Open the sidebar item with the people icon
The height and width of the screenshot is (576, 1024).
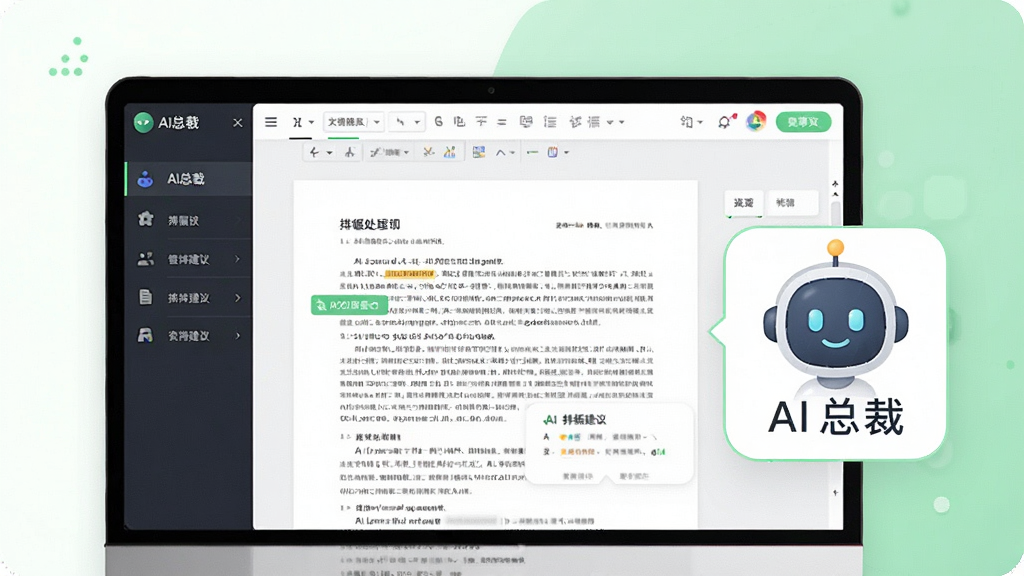click(x=188, y=259)
